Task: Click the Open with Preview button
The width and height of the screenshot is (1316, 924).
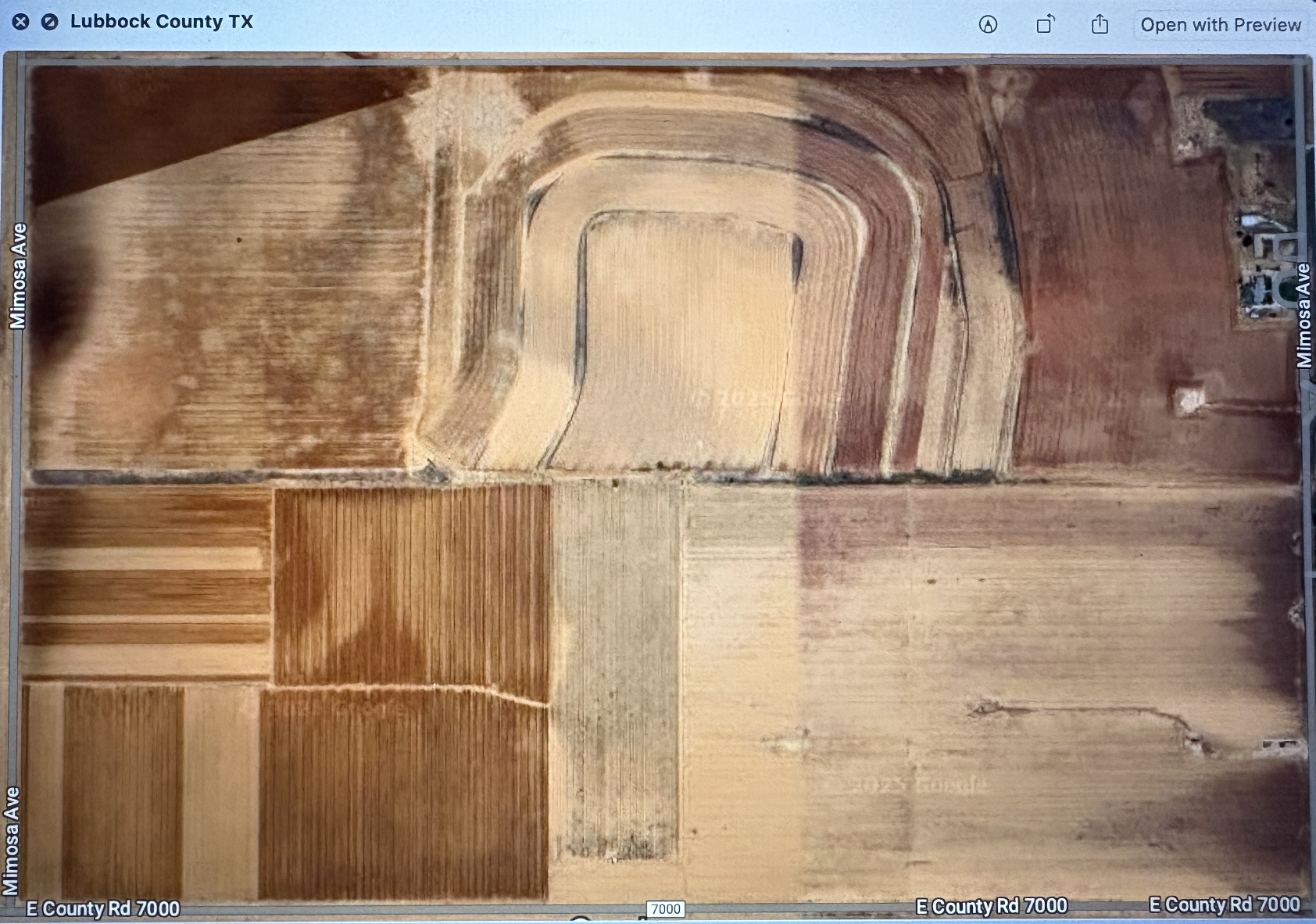Action: pos(1221,25)
